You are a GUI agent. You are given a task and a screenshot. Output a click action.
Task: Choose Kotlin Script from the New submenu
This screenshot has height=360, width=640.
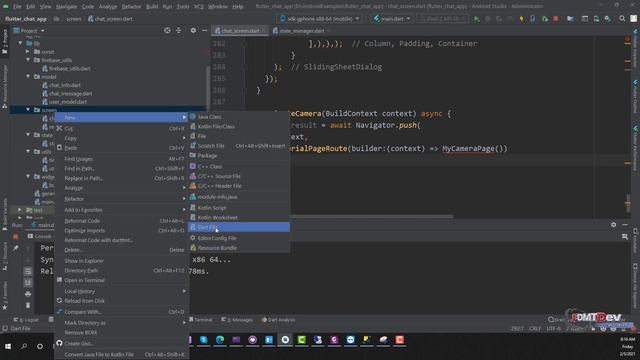[239, 208]
